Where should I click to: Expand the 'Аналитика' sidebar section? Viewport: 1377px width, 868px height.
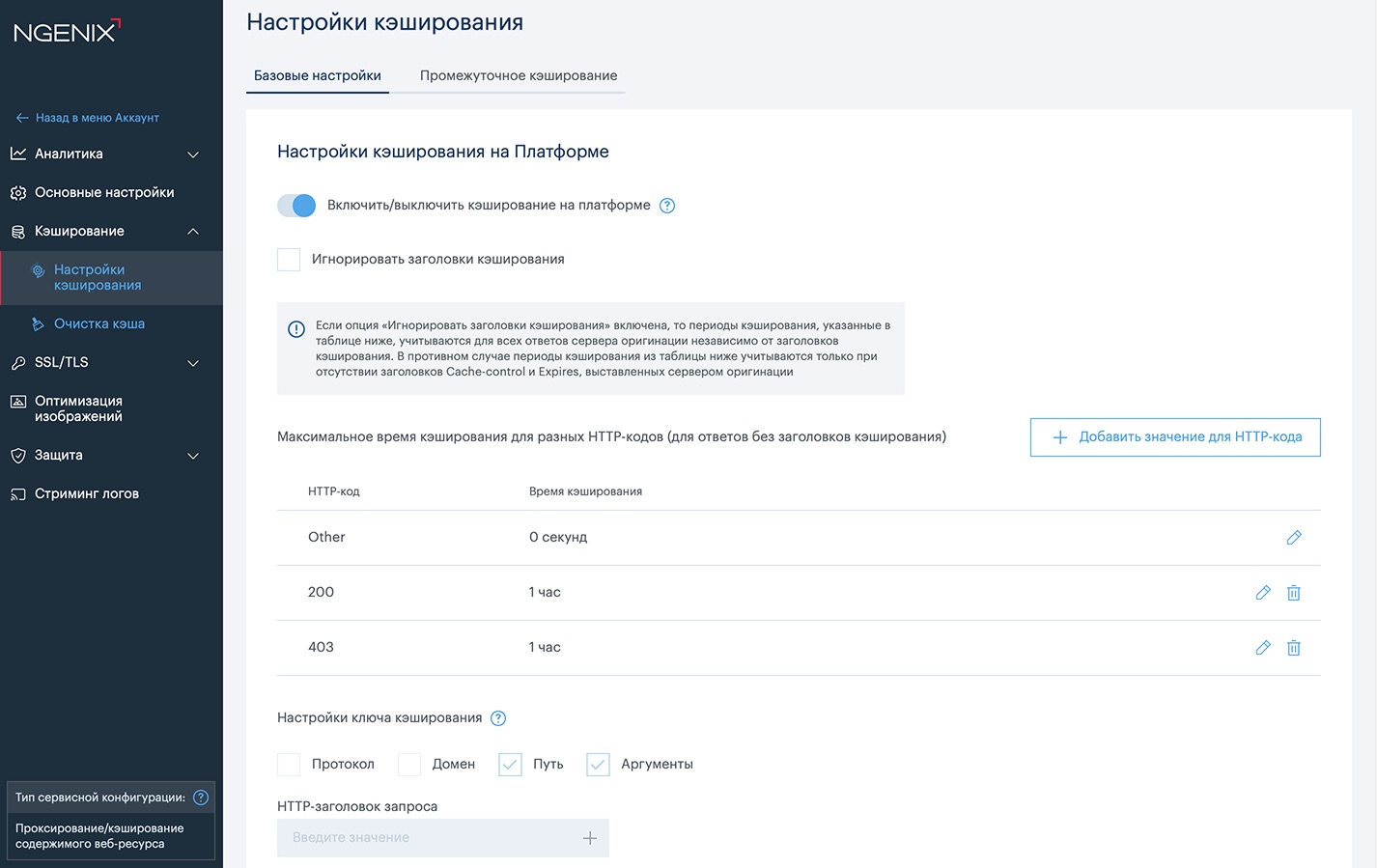tap(106, 154)
